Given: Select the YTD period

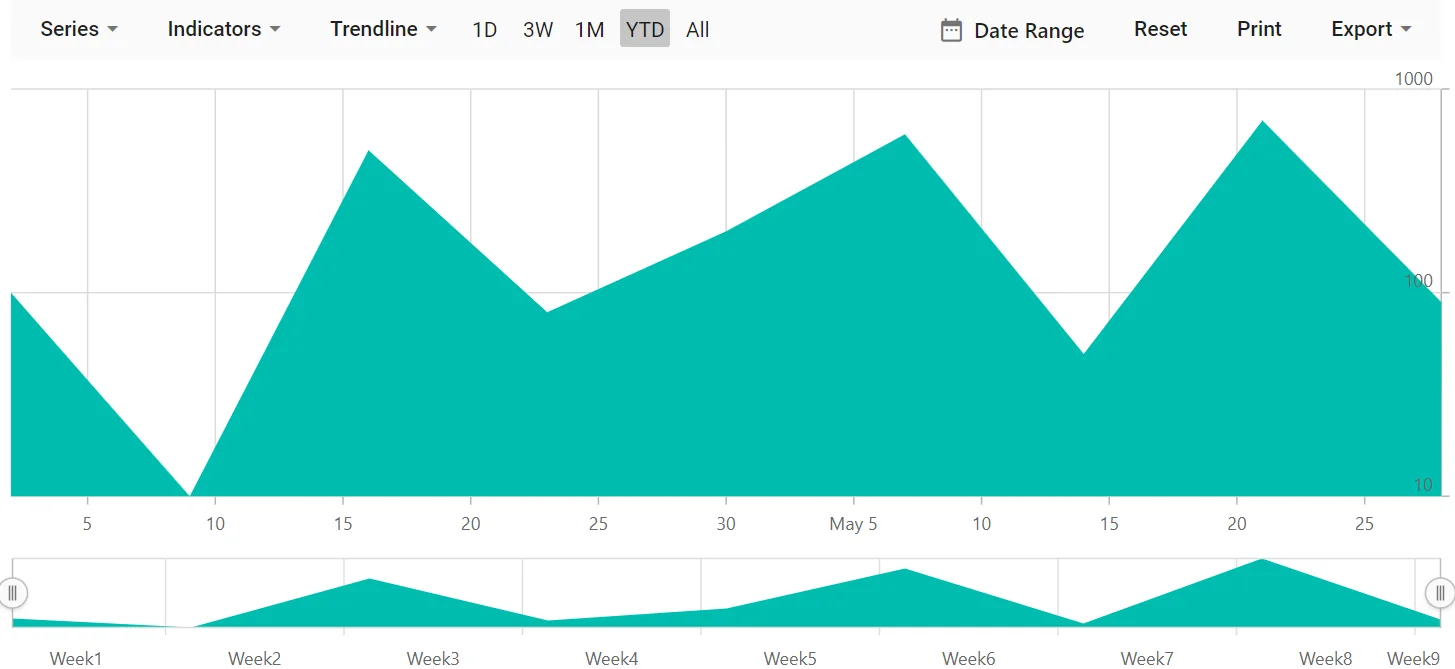Looking at the screenshot, I should pyautogui.click(x=645, y=29).
